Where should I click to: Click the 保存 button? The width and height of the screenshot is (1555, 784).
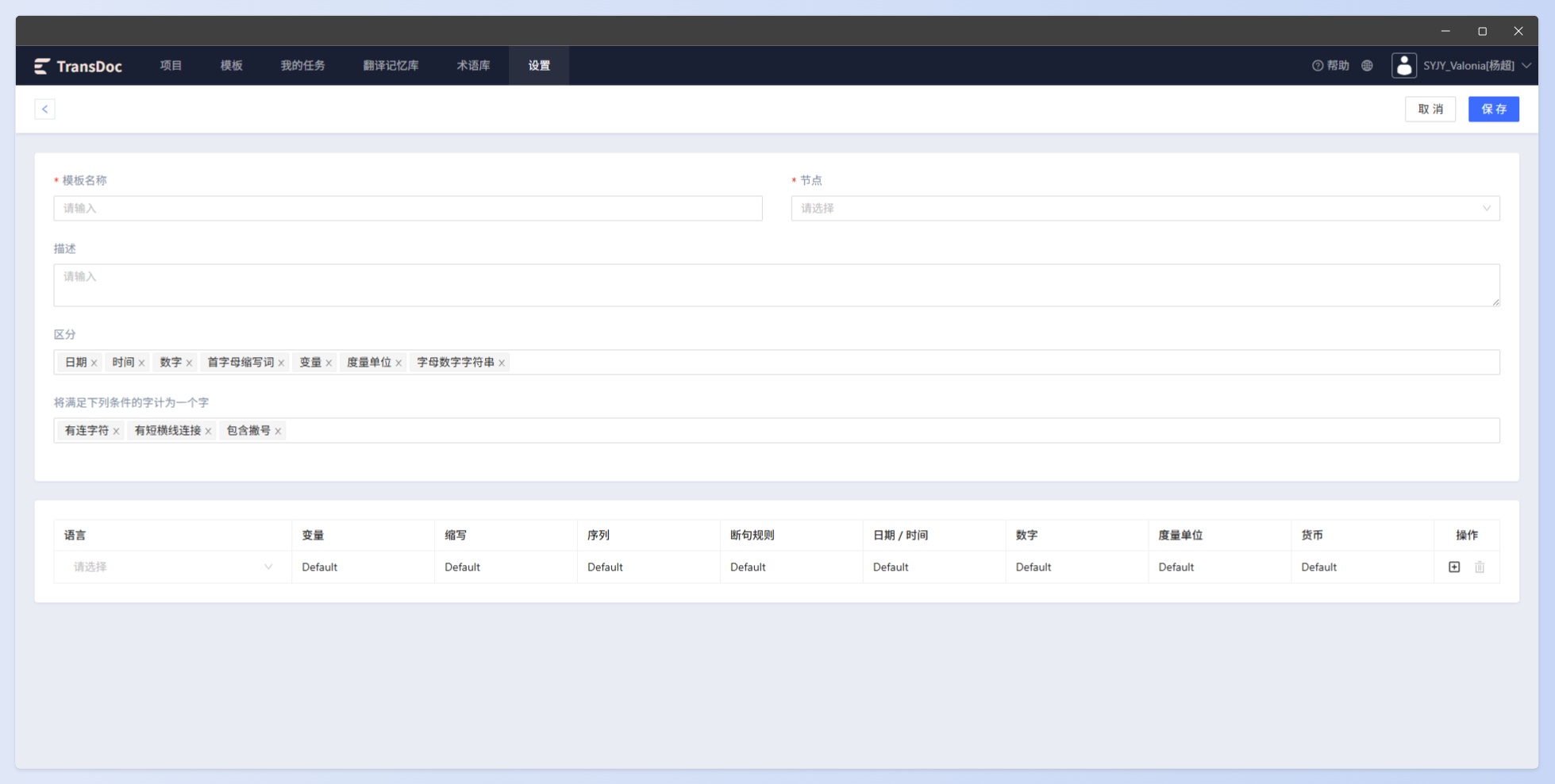coord(1494,109)
